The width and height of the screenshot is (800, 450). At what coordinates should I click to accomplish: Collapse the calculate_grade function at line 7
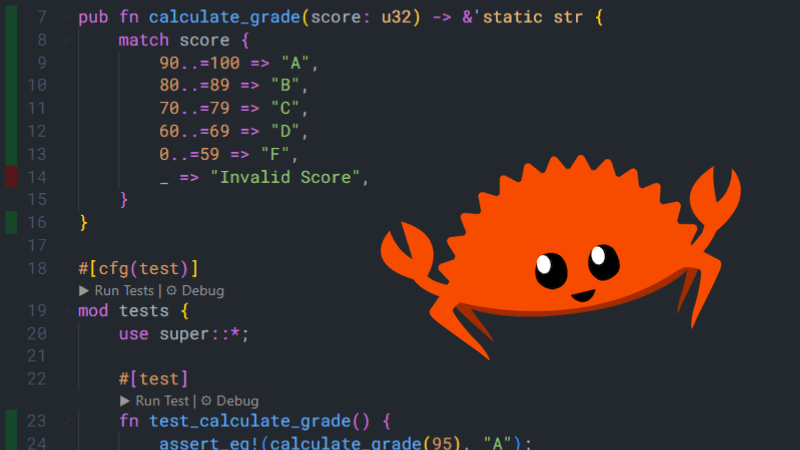(x=64, y=19)
